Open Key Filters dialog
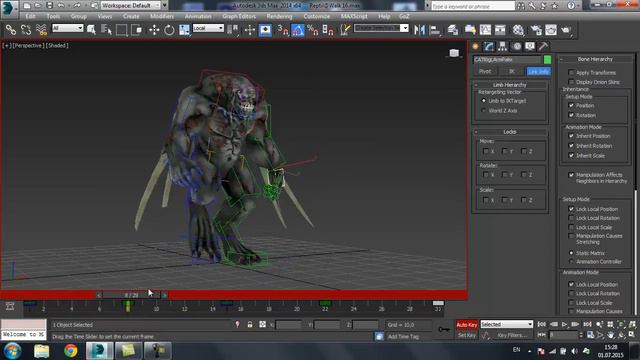The image size is (640, 360). [x=512, y=335]
